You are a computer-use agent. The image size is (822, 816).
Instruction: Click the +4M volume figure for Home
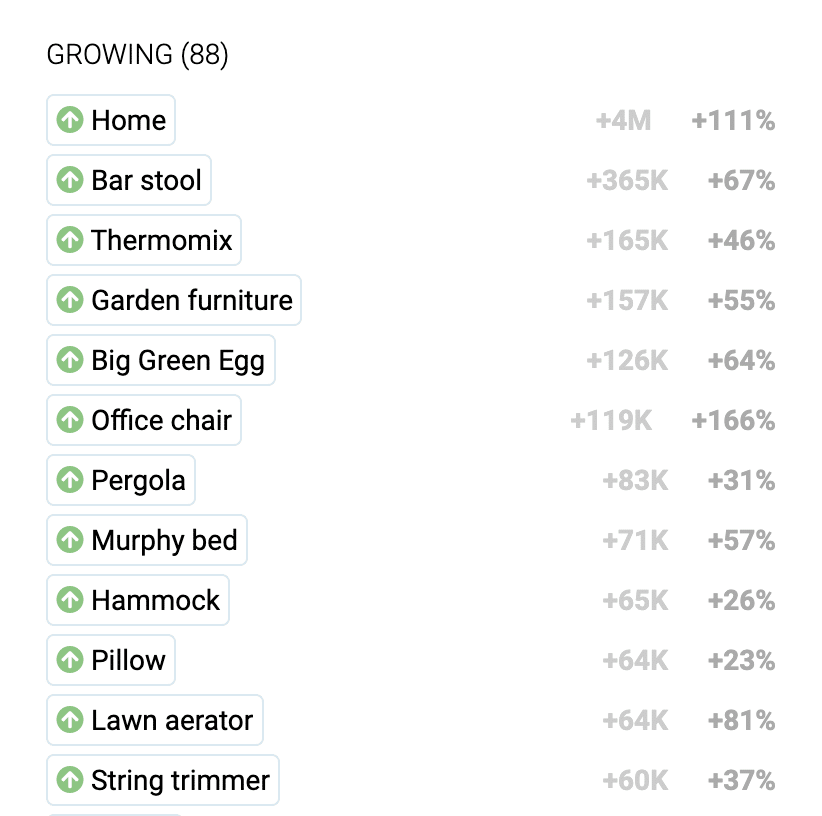pyautogui.click(x=623, y=121)
